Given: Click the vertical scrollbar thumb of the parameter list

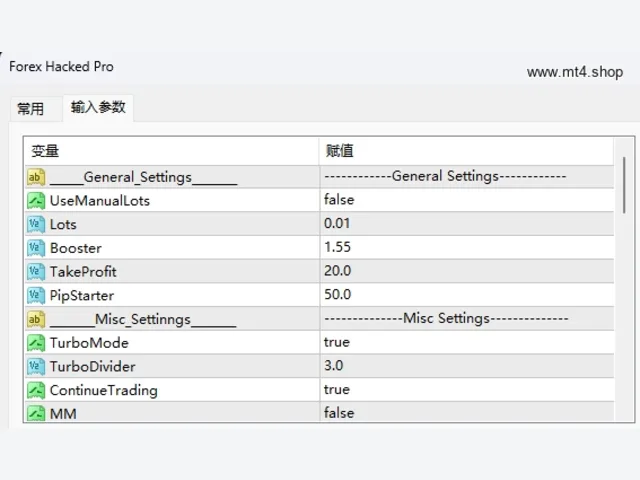Looking at the screenshot, I should pos(624,185).
